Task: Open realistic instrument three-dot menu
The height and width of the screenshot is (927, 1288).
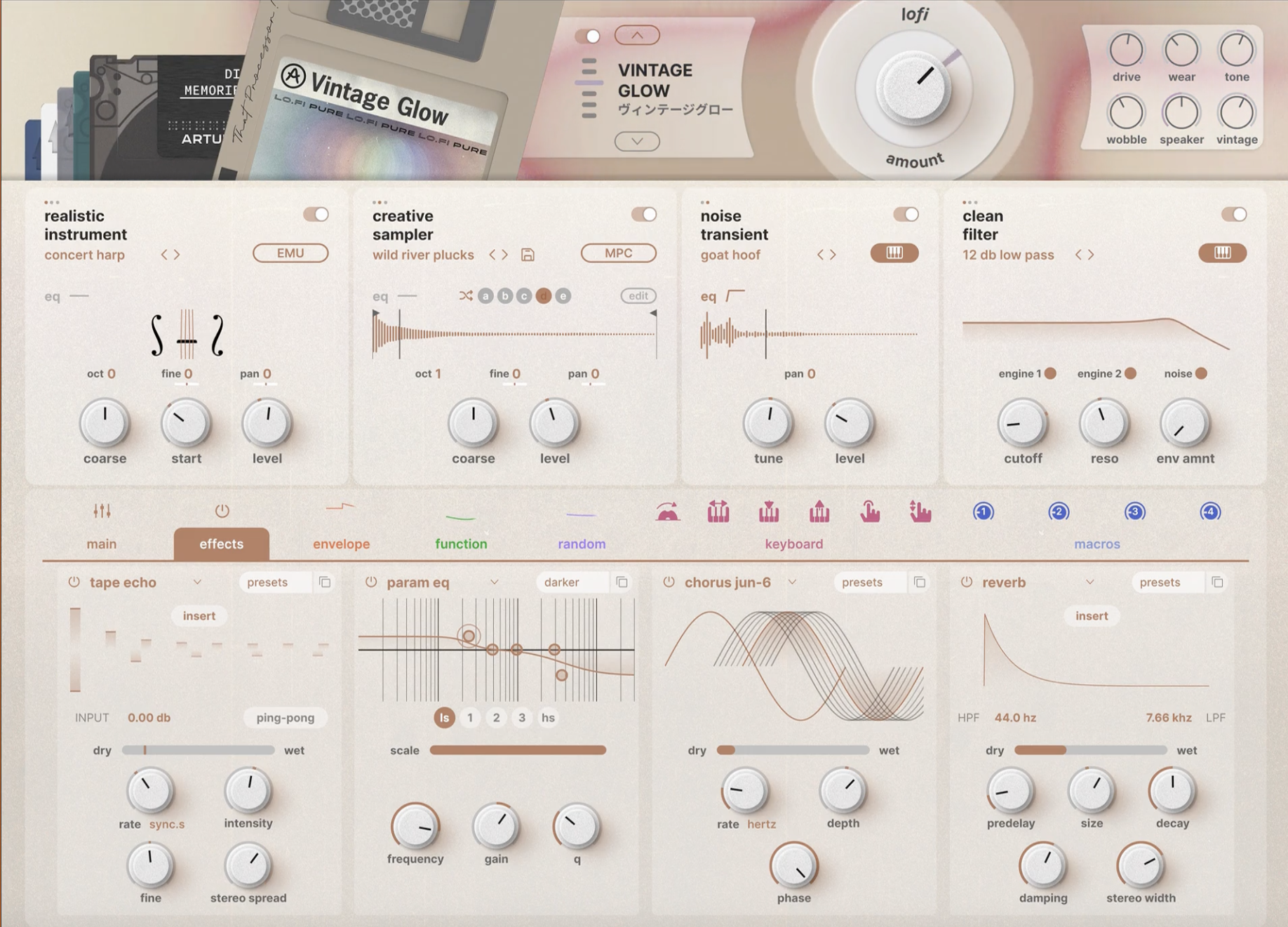Action: click(51, 202)
